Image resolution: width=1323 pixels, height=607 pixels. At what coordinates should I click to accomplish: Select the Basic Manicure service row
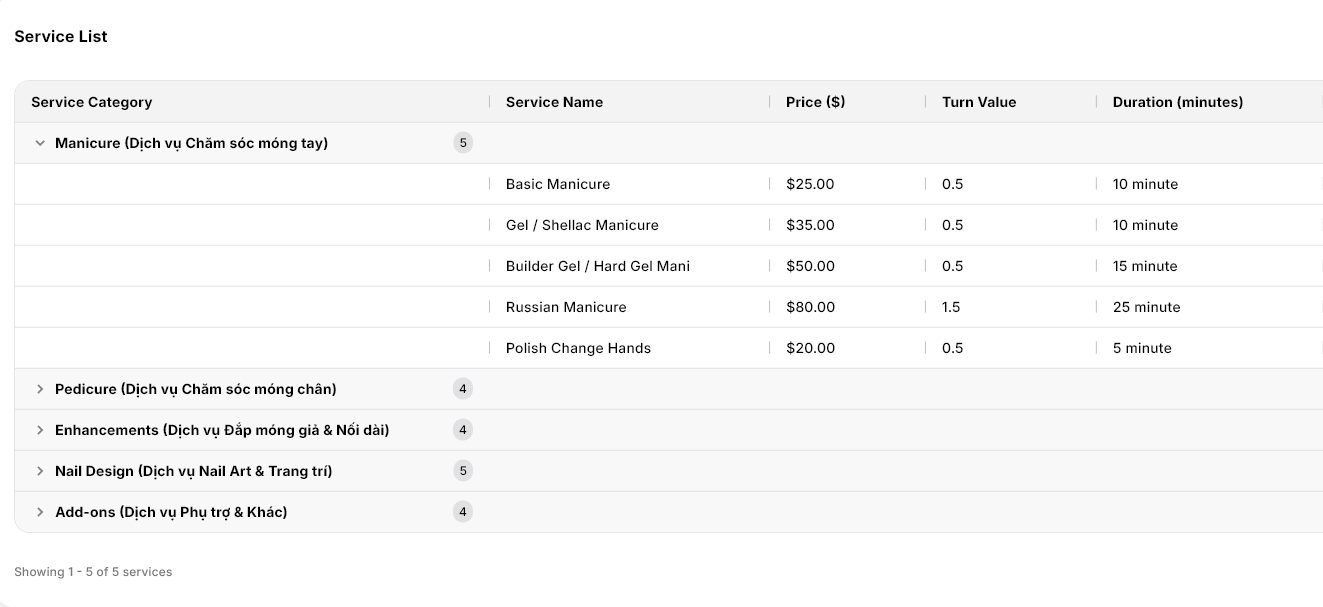(x=668, y=184)
